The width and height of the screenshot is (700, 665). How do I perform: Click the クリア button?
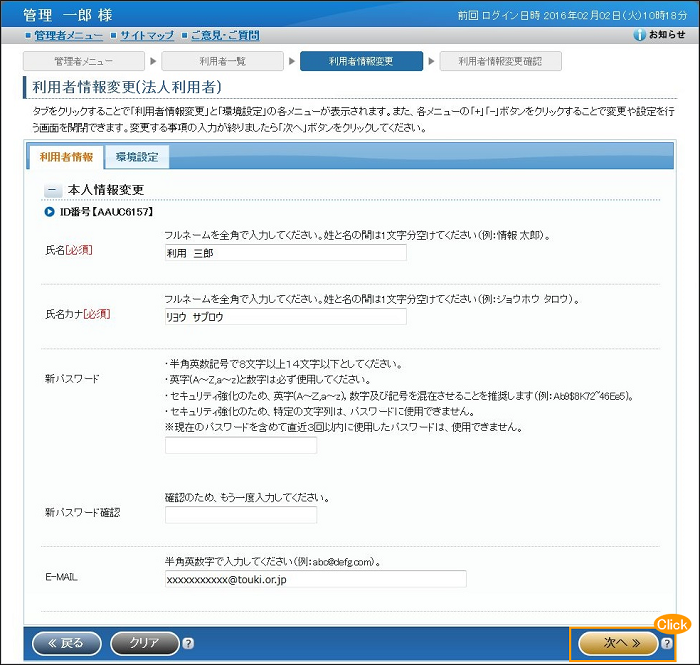[145, 643]
